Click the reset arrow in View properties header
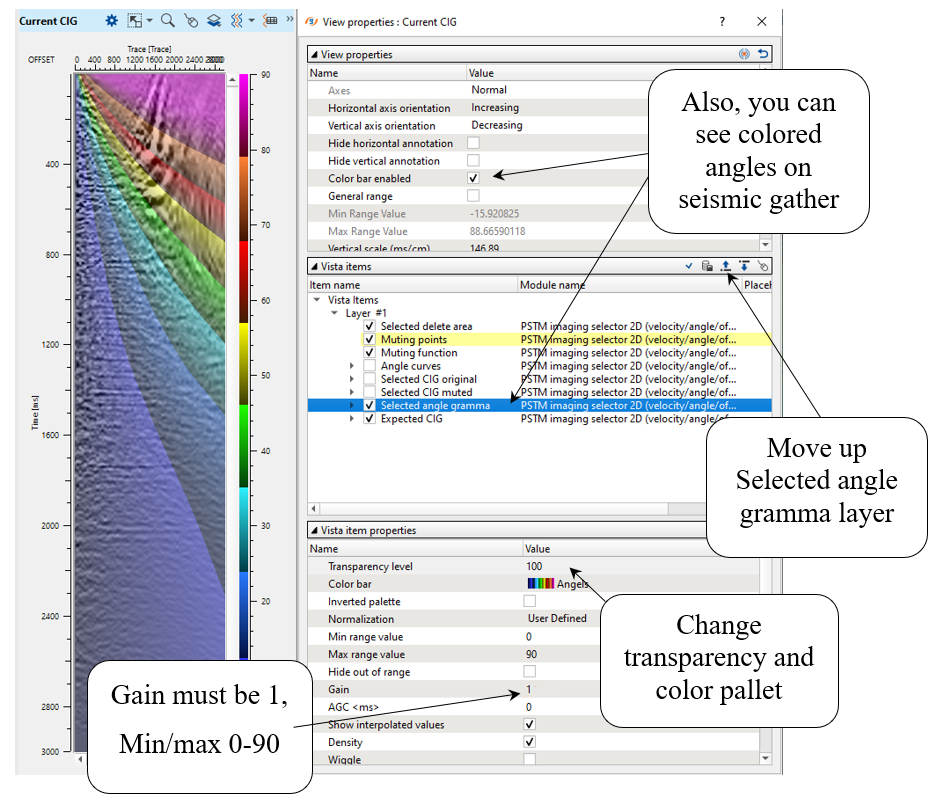The image size is (931, 798). pos(763,55)
